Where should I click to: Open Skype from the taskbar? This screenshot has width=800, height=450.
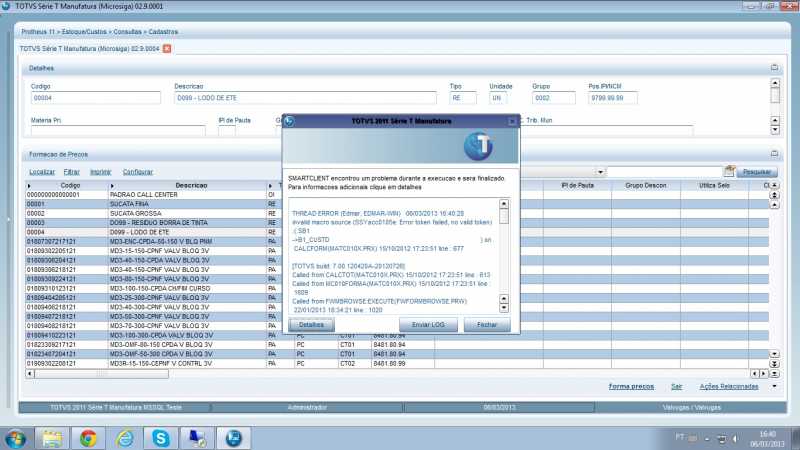(x=161, y=438)
